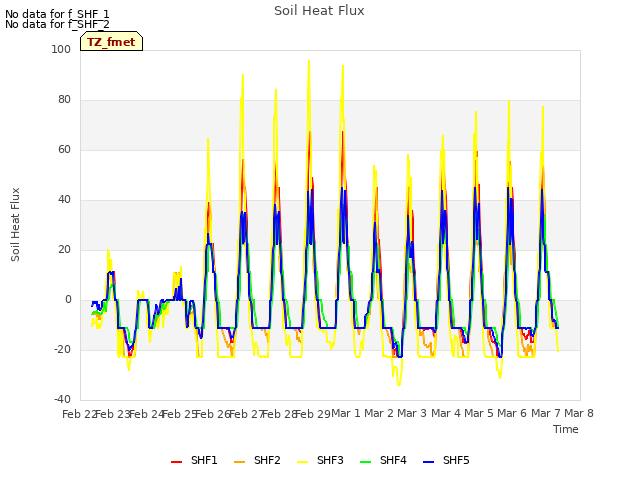Click the Mar 7 x-axis tick label
Image resolution: width=640 pixels, height=480 pixels.
[x=546, y=413]
